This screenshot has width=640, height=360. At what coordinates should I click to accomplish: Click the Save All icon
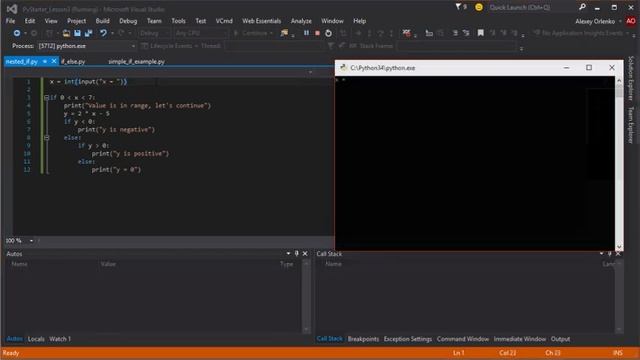coord(88,33)
